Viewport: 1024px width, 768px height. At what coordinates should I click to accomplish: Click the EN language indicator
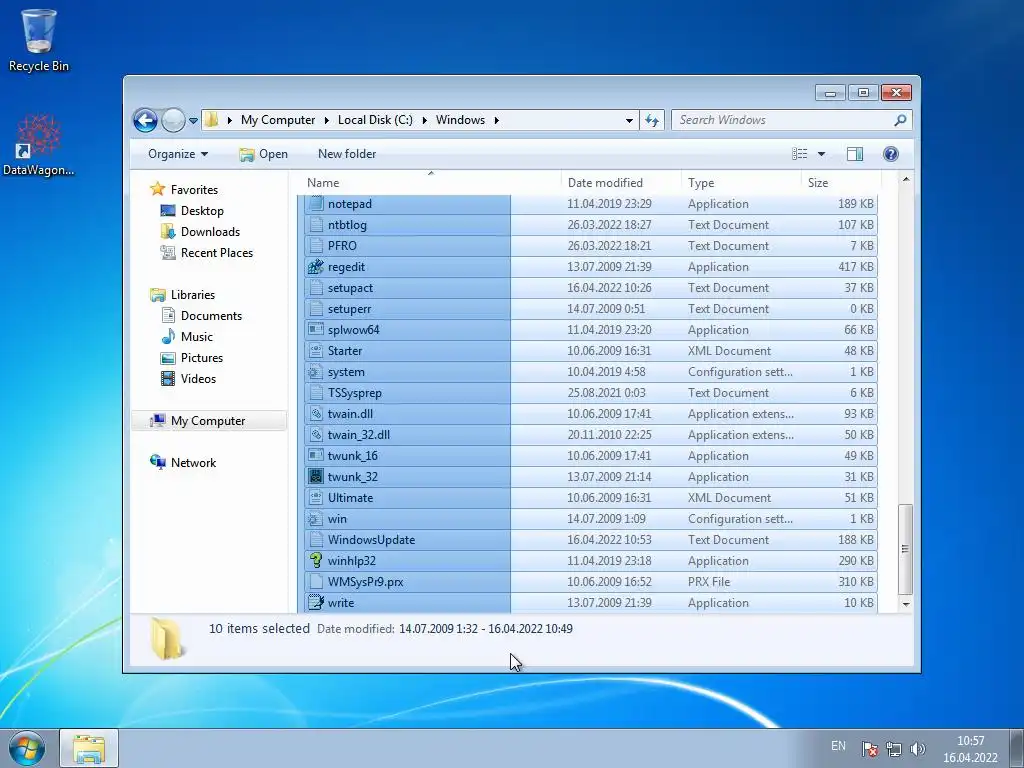(x=838, y=746)
